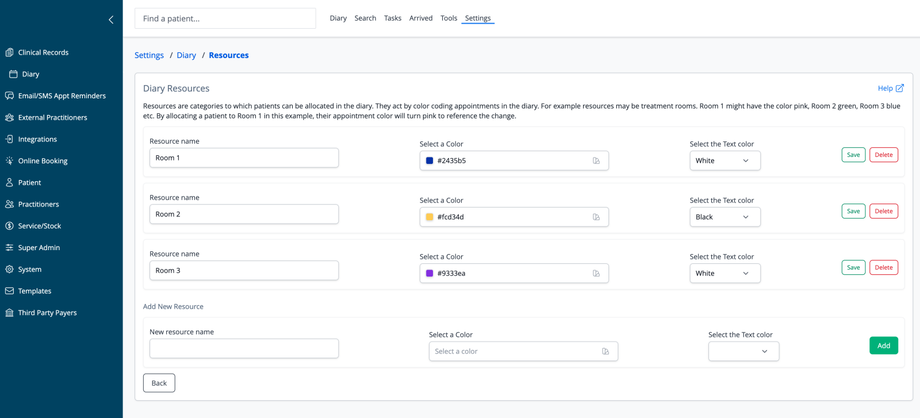Open the Room 2 text color dropdown
This screenshot has height=418, width=920.
click(x=725, y=217)
